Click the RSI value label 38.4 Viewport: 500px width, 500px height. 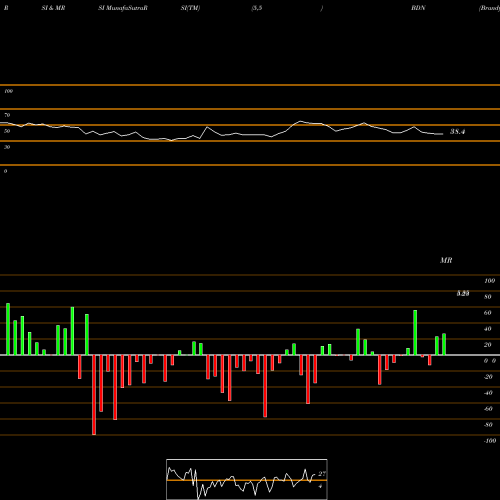tap(457, 132)
